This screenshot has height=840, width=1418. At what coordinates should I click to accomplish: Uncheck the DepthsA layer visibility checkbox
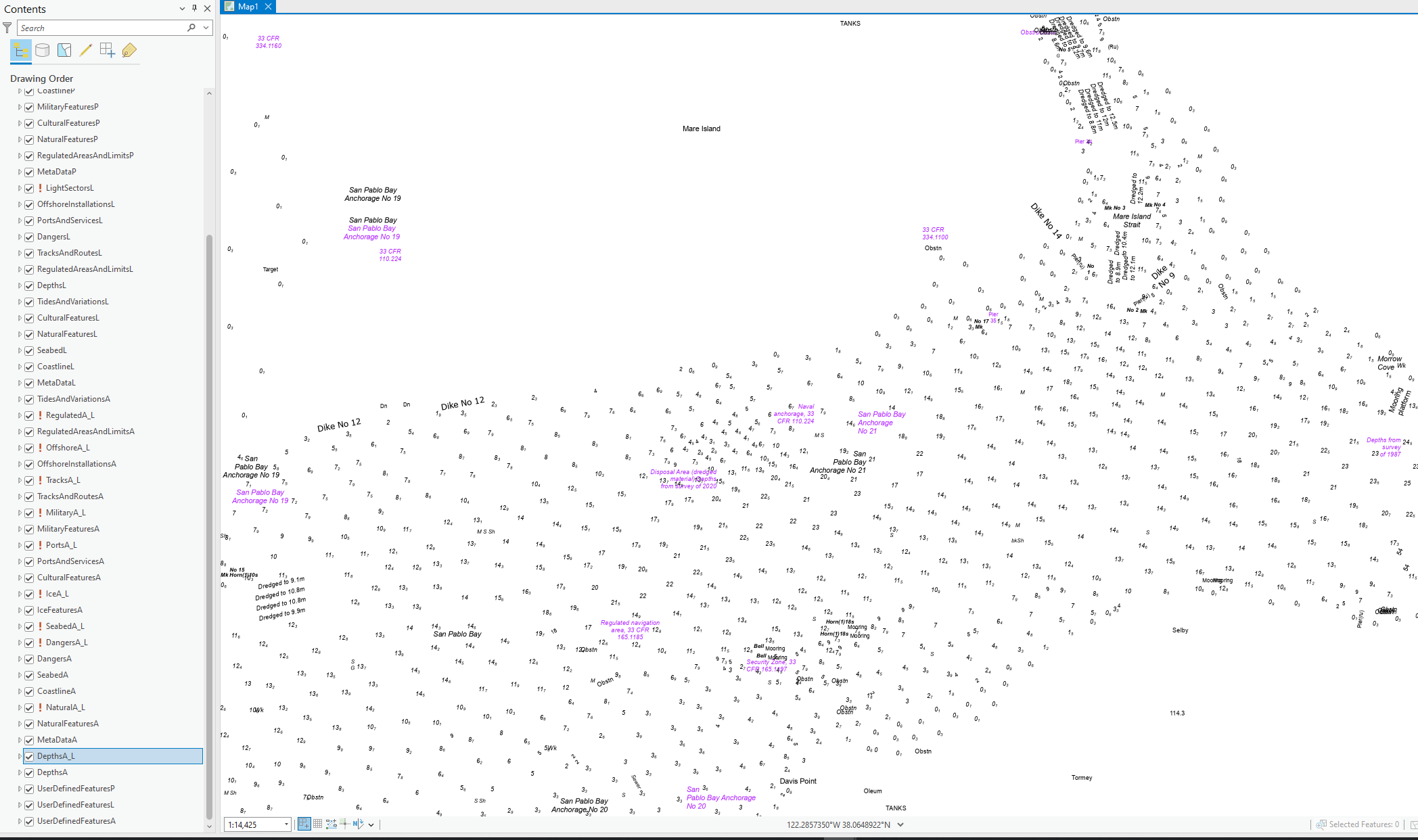(30, 772)
